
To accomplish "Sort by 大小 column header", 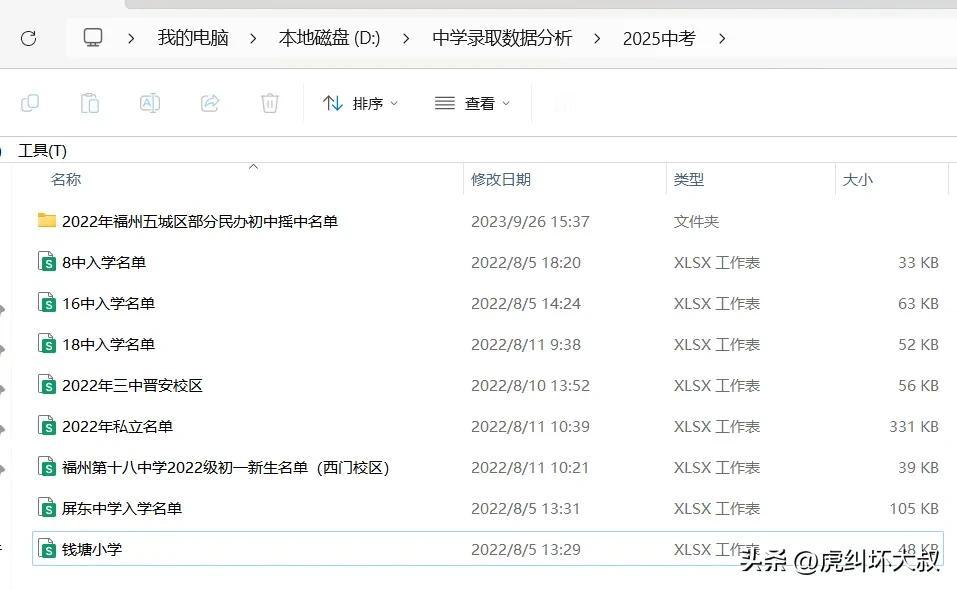I will click(858, 179).
